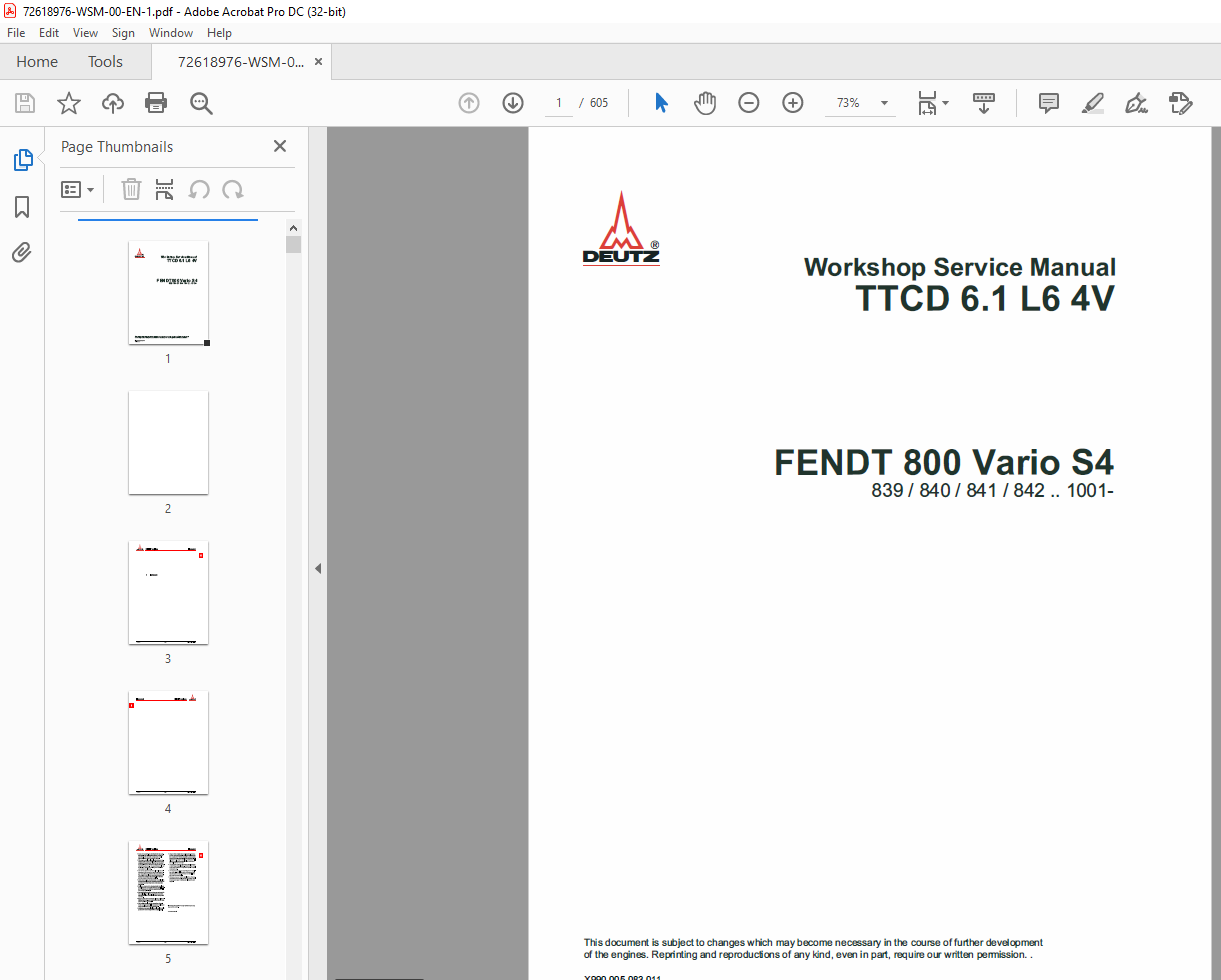Open the Fill & Sign pen tool
The height and width of the screenshot is (980, 1221).
tap(1136, 103)
